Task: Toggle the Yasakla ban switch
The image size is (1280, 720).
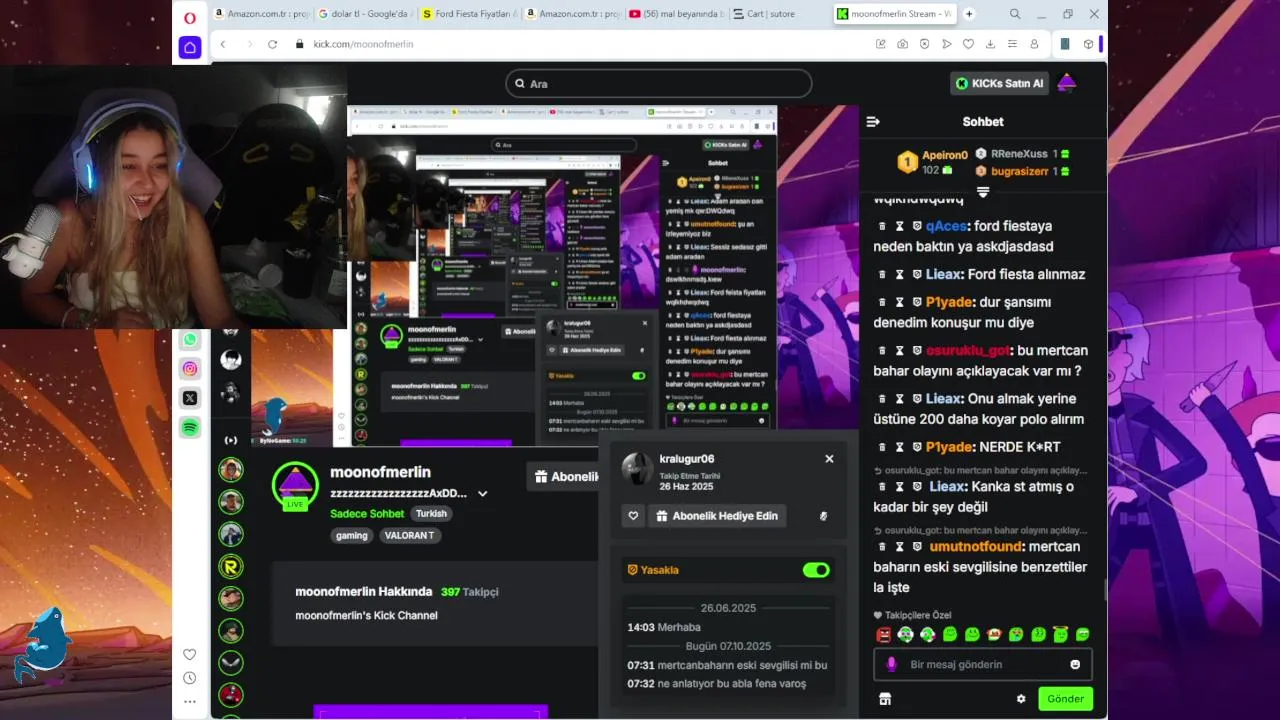Action: pos(816,570)
